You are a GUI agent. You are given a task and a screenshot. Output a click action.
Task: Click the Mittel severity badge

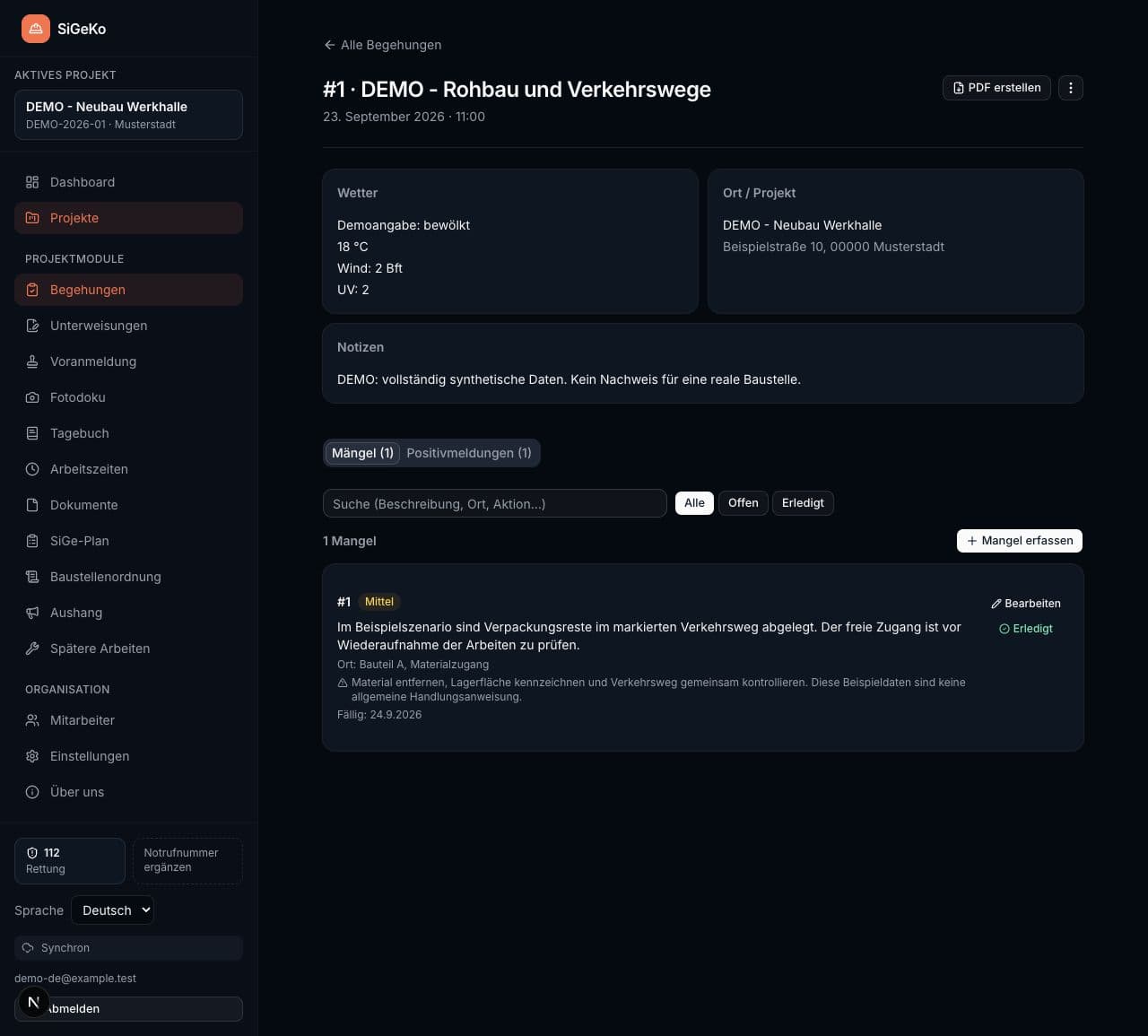379,602
